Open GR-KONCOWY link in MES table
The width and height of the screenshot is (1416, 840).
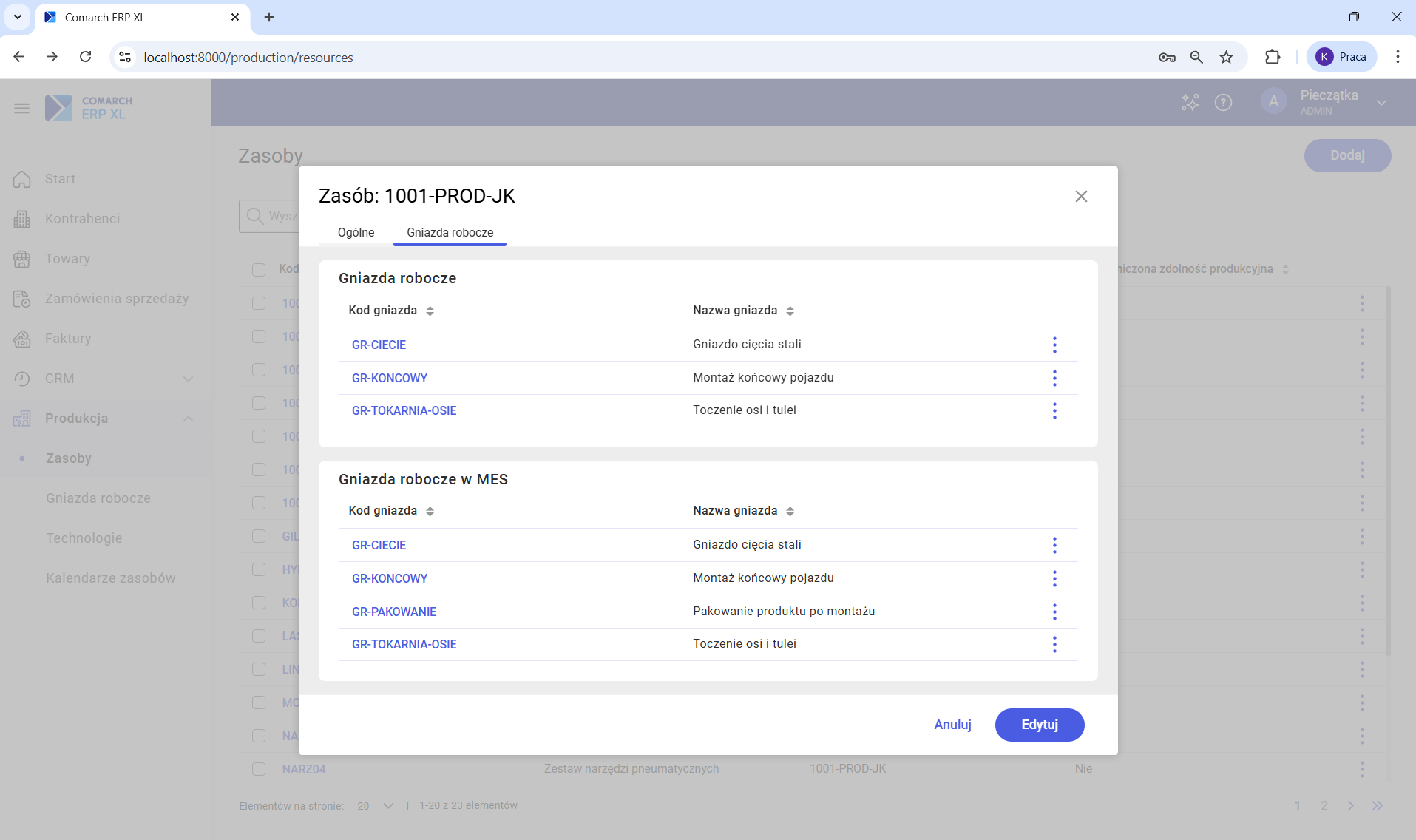[390, 578]
